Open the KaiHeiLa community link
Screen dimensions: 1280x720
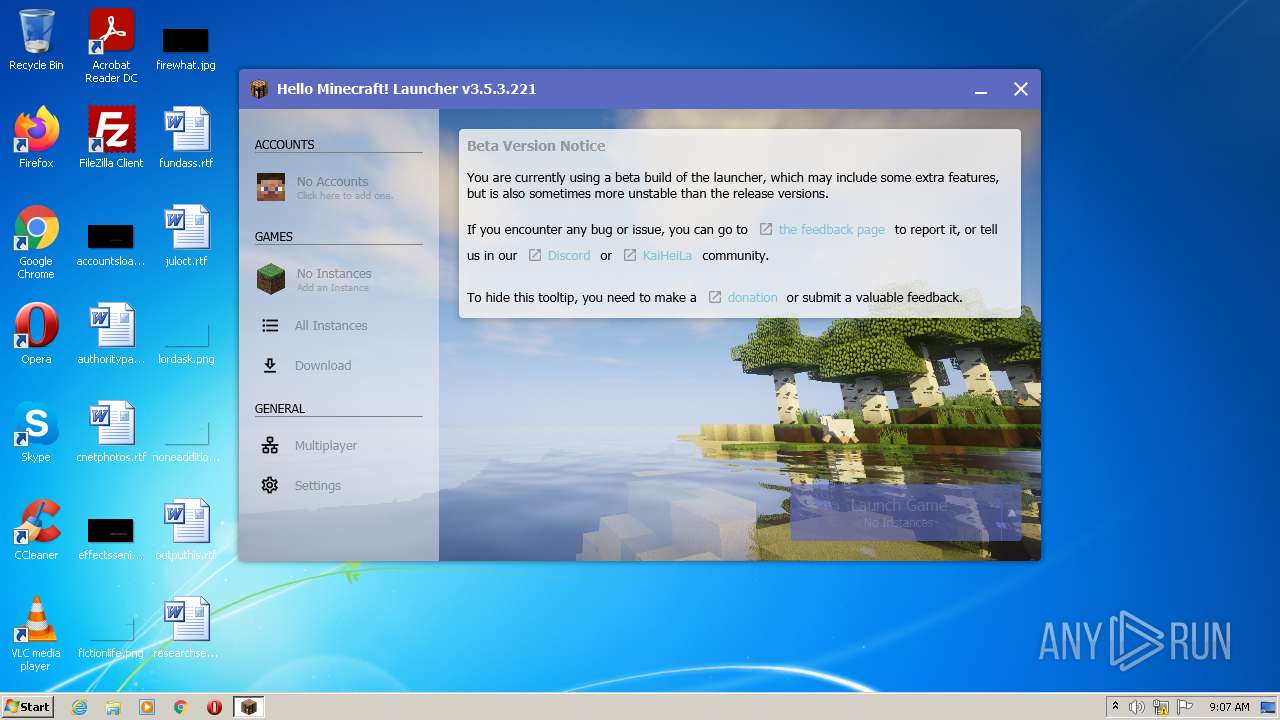tap(667, 255)
